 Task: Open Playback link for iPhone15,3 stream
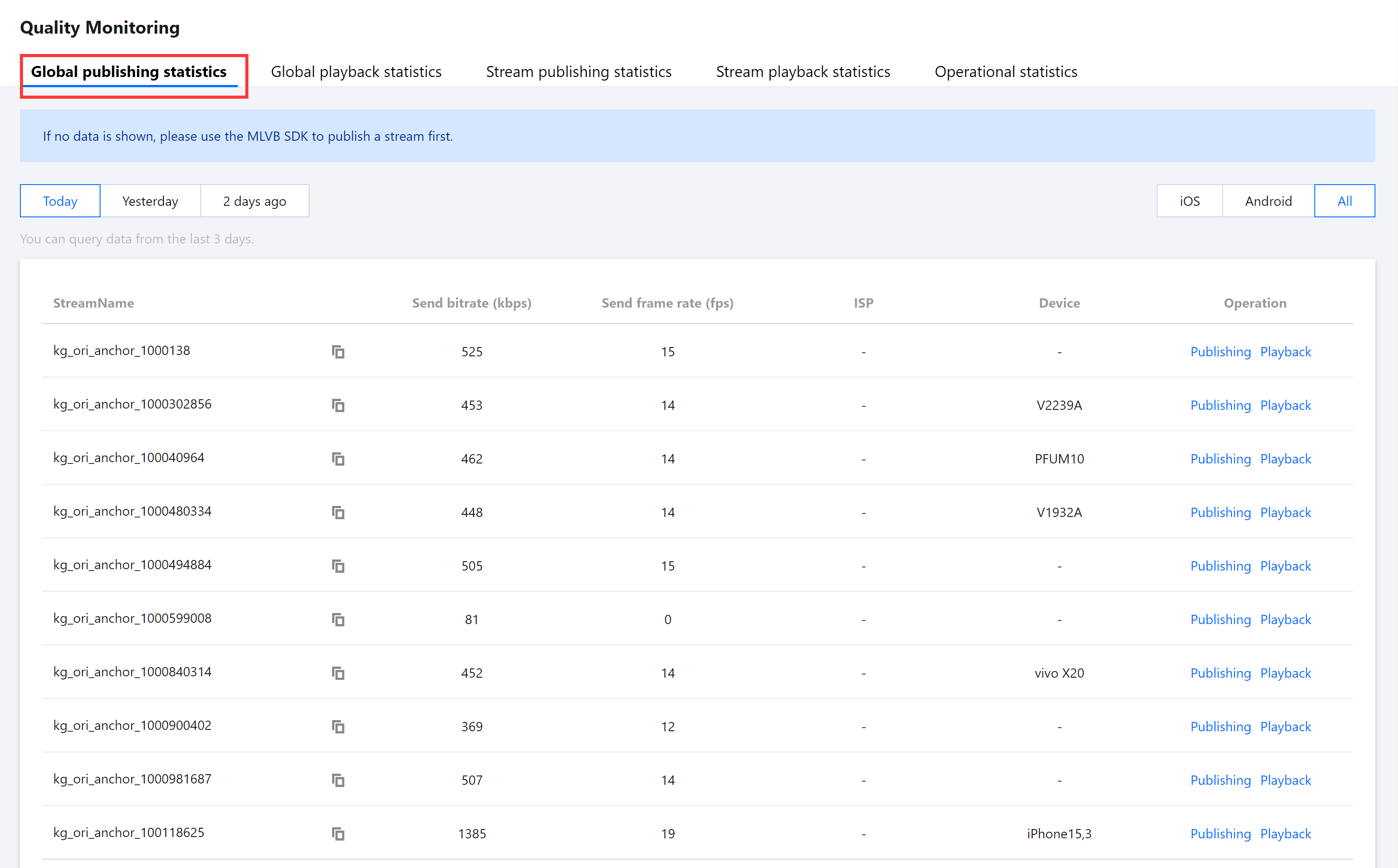coord(1285,833)
